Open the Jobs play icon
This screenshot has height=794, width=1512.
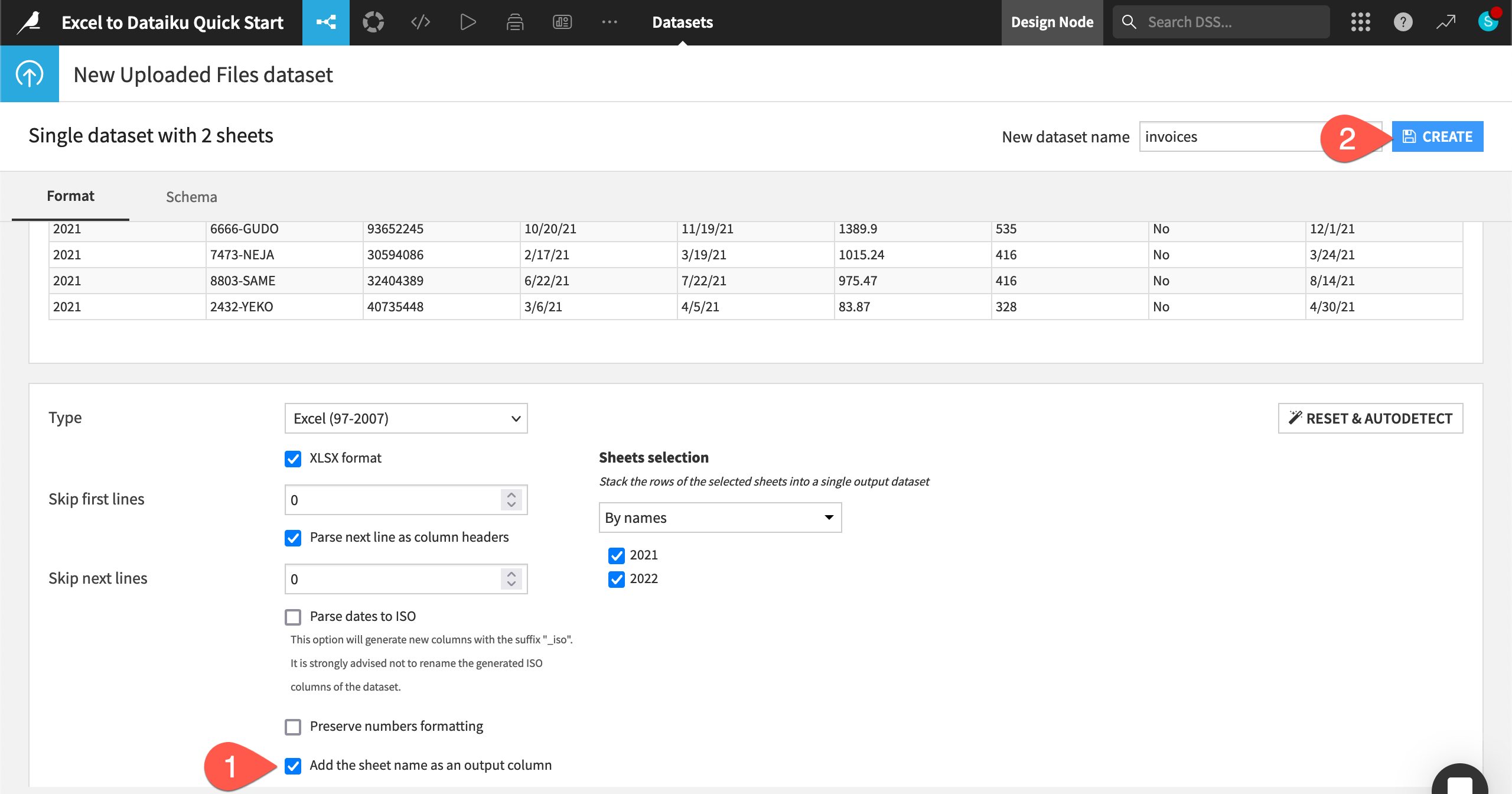pos(467,22)
